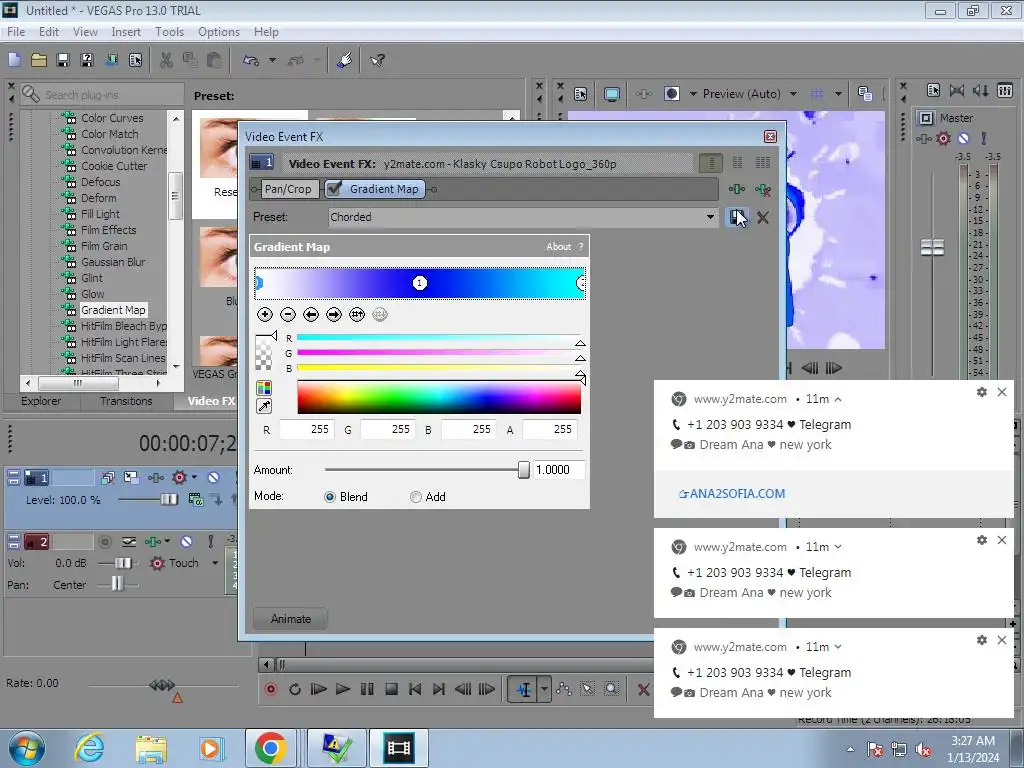Click the New project icon in toolbar
1024x768 pixels.
click(x=14, y=60)
